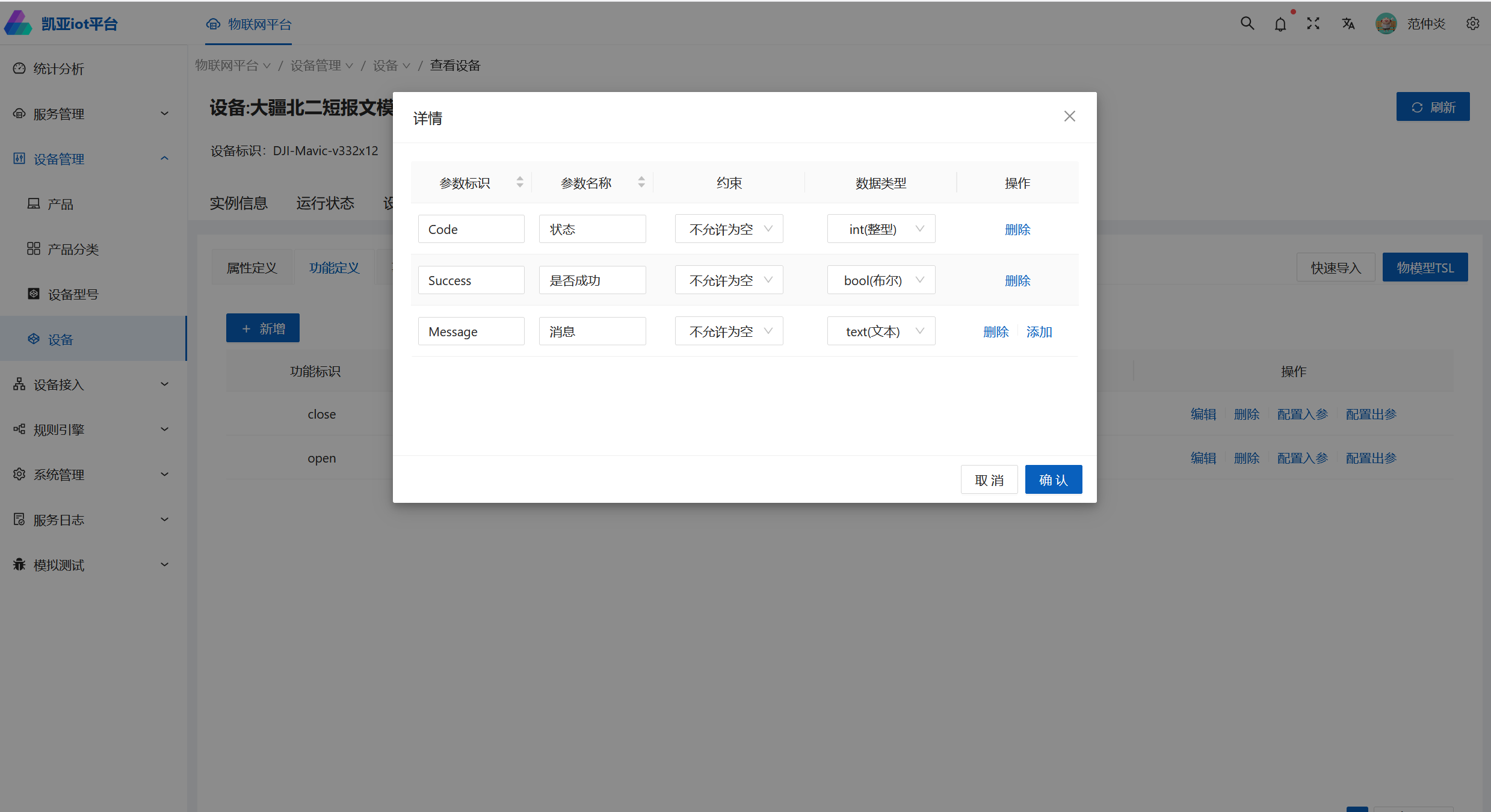Sort by 参数名称 column arrows

point(641,182)
